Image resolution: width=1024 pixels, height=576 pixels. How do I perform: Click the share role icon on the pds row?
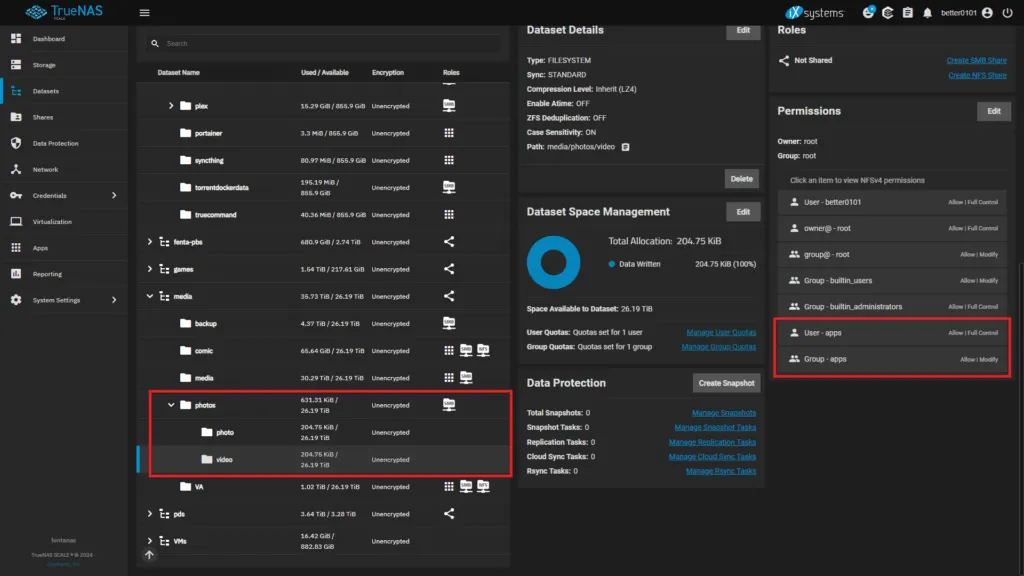(x=449, y=513)
